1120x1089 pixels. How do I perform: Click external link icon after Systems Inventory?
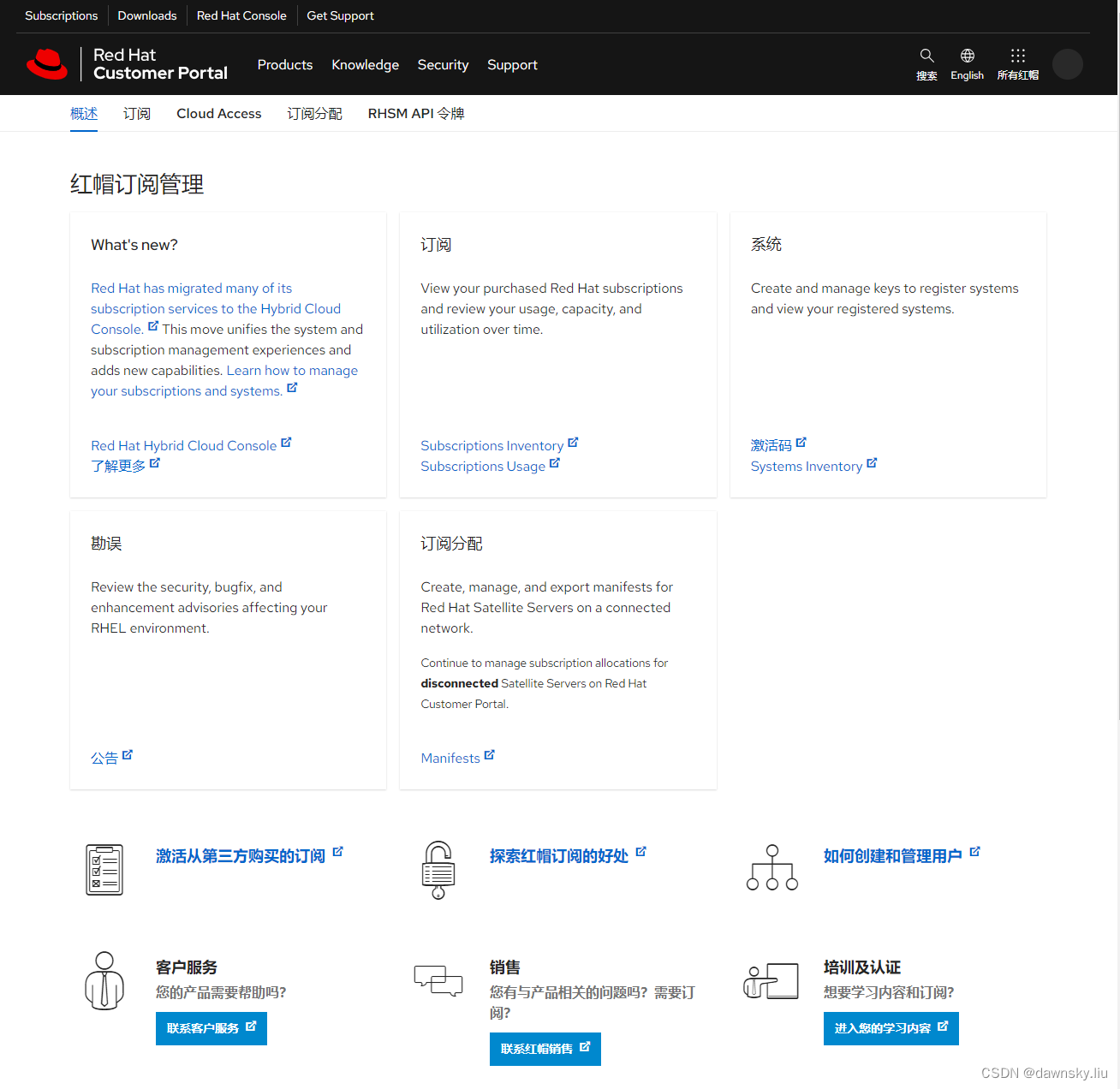(x=872, y=463)
